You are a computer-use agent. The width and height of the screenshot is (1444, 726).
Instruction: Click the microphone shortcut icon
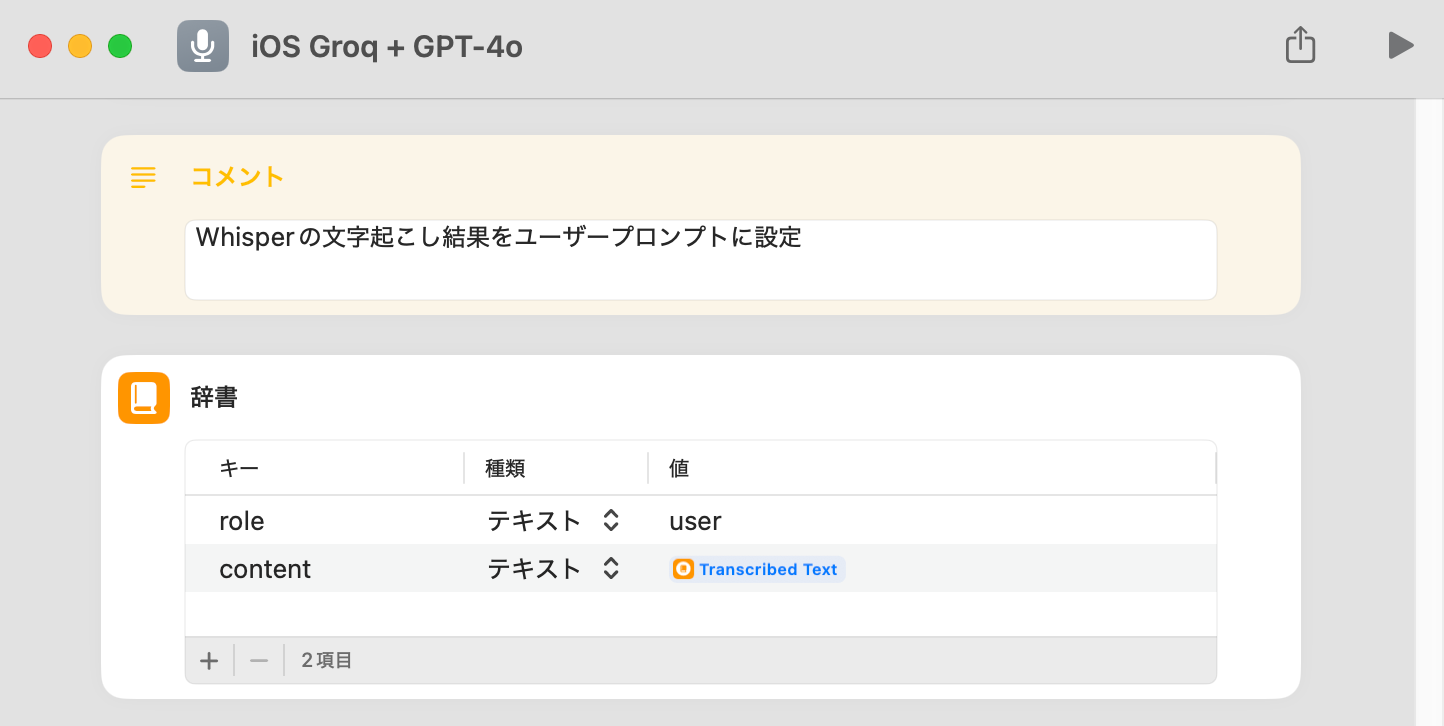coord(203,46)
